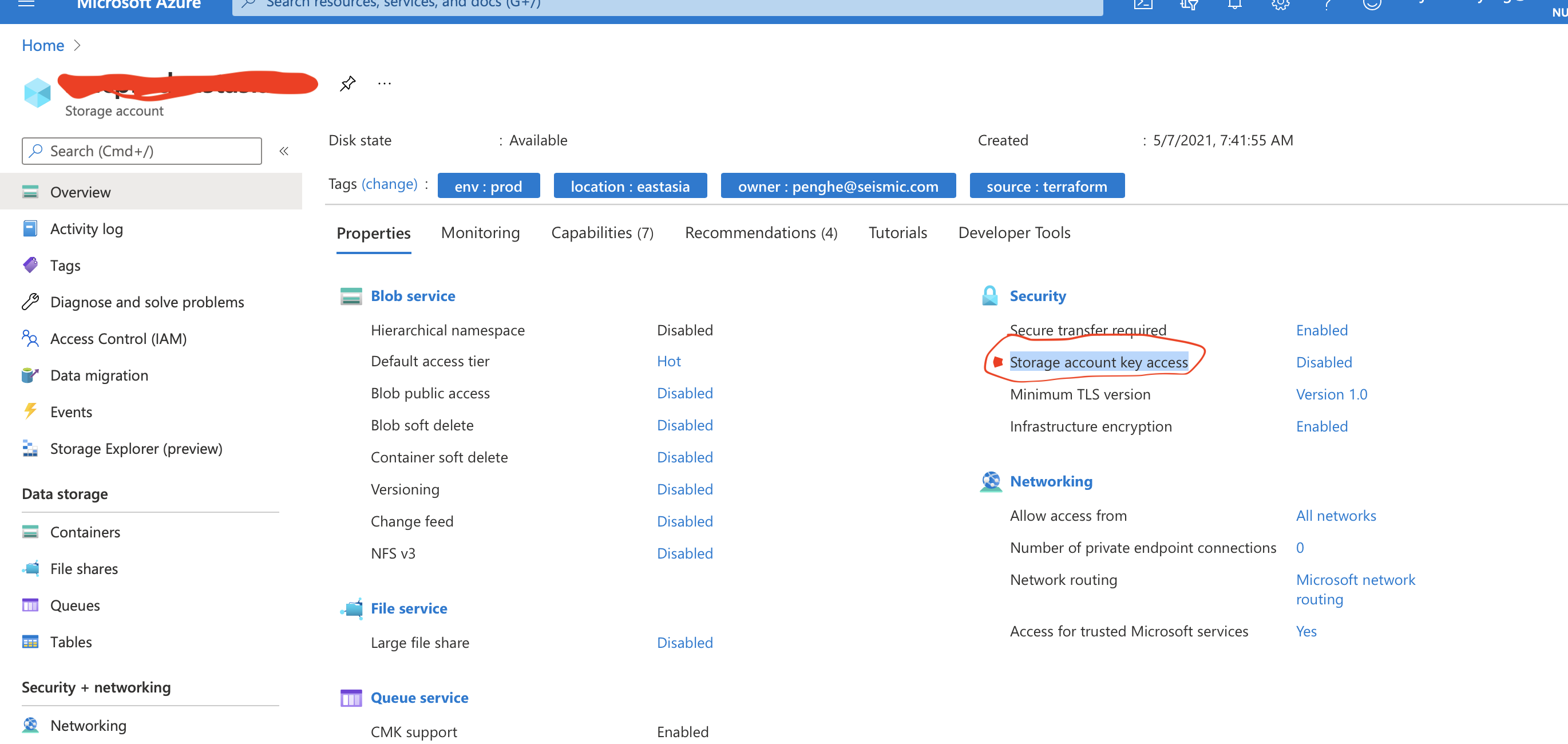Open the Tutorials tab
This screenshot has width=1568, height=744.
pyautogui.click(x=898, y=232)
